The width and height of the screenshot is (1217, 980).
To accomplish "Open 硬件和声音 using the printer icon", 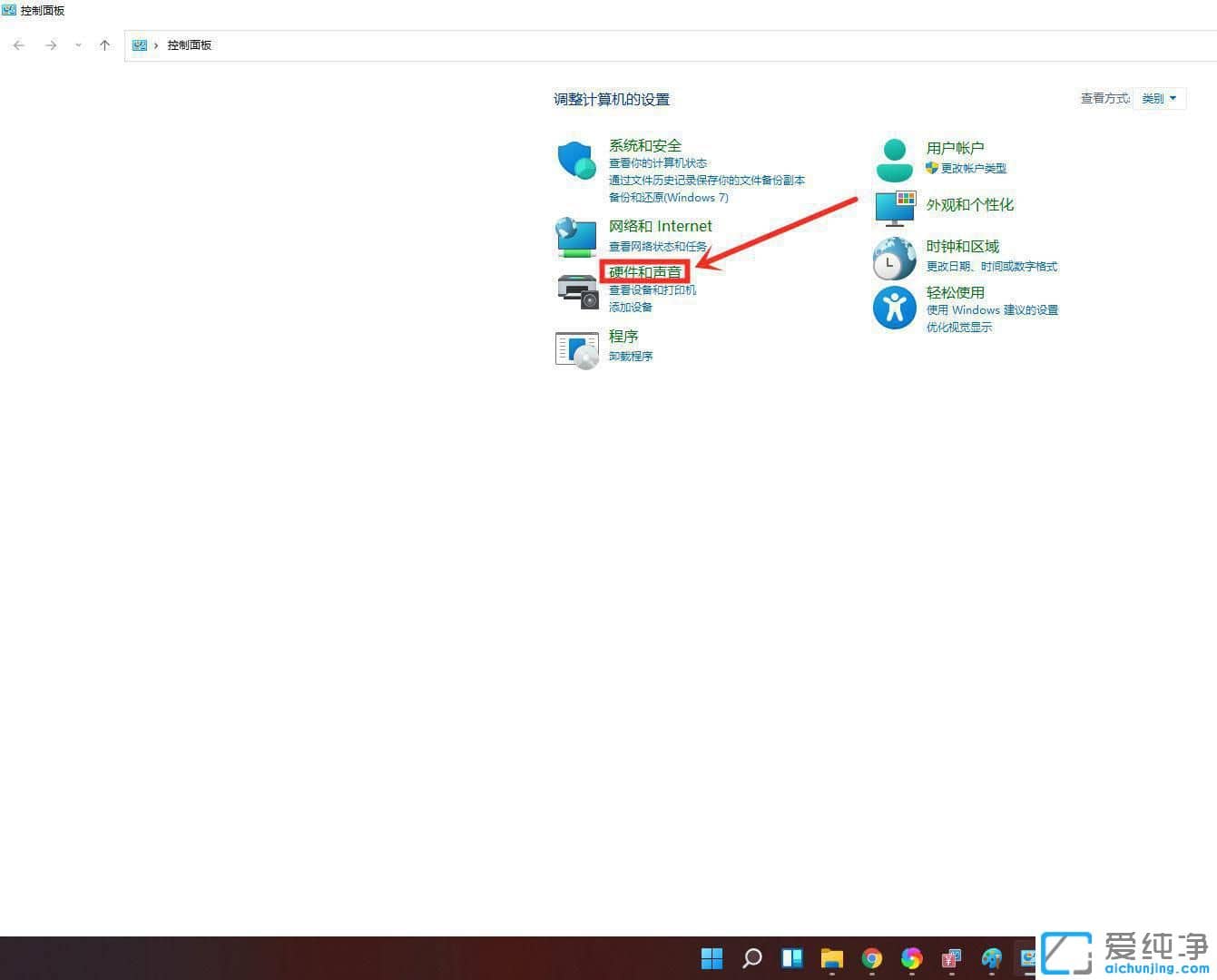I will tap(578, 290).
